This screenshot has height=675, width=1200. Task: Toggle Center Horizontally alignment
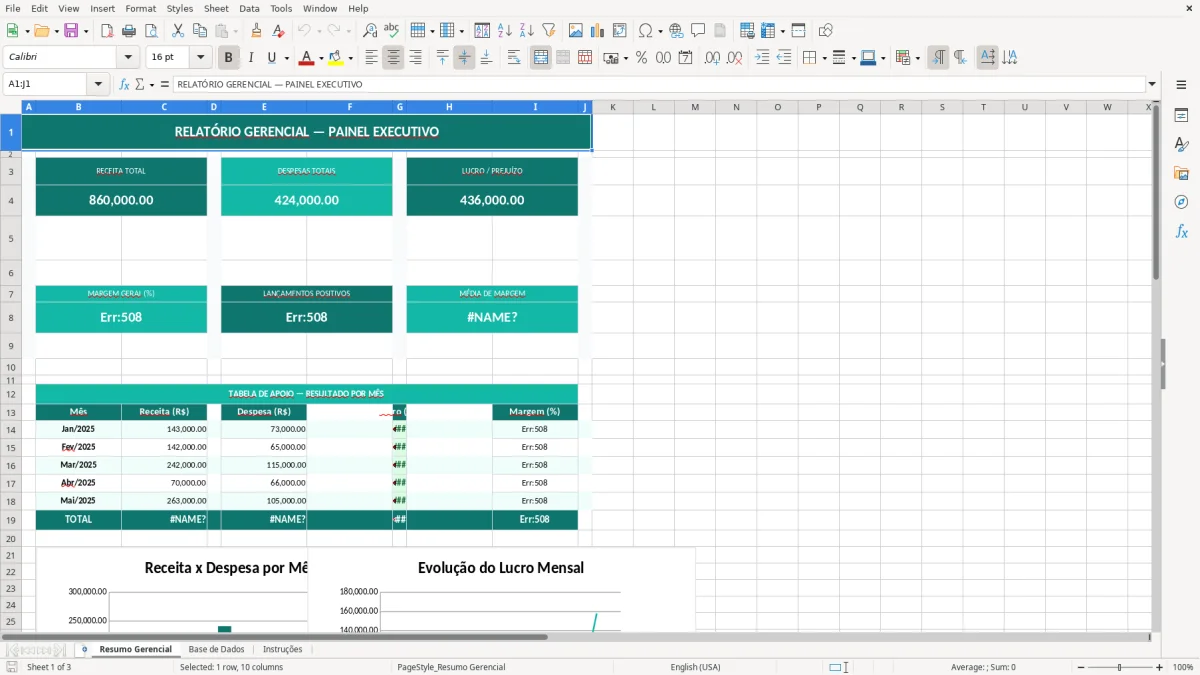pos(393,58)
